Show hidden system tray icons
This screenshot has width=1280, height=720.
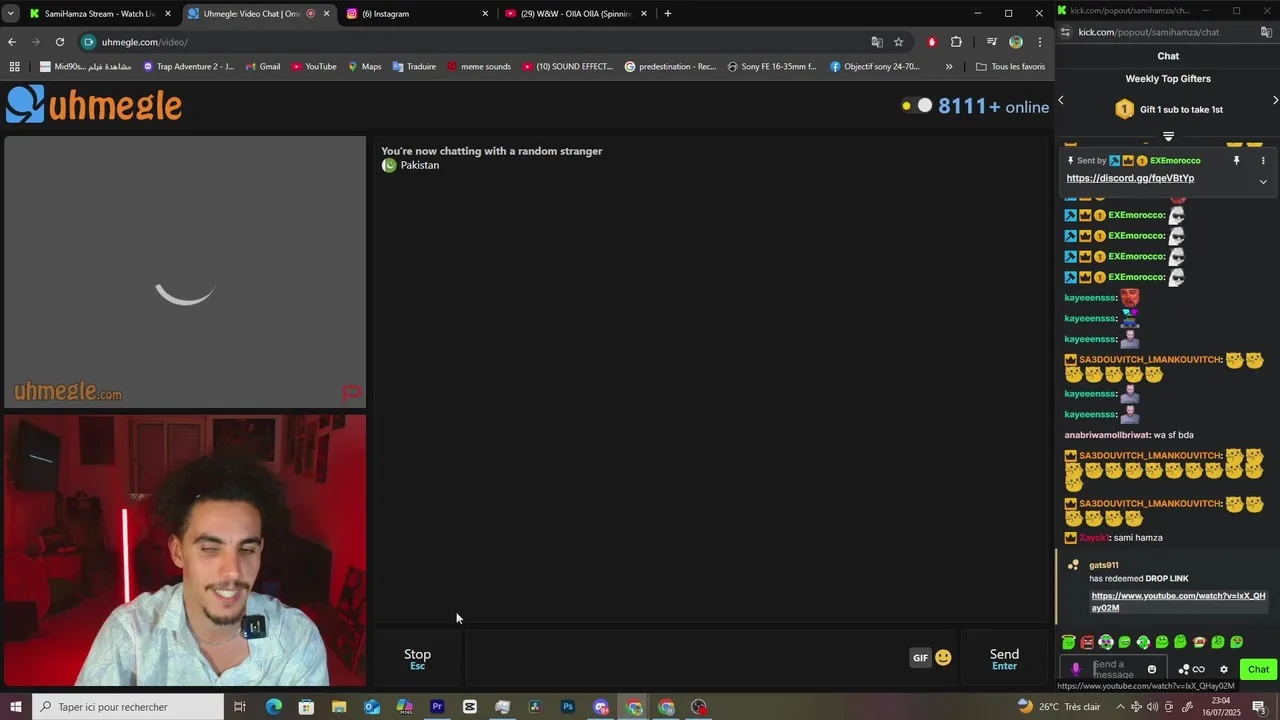pos(1120,707)
